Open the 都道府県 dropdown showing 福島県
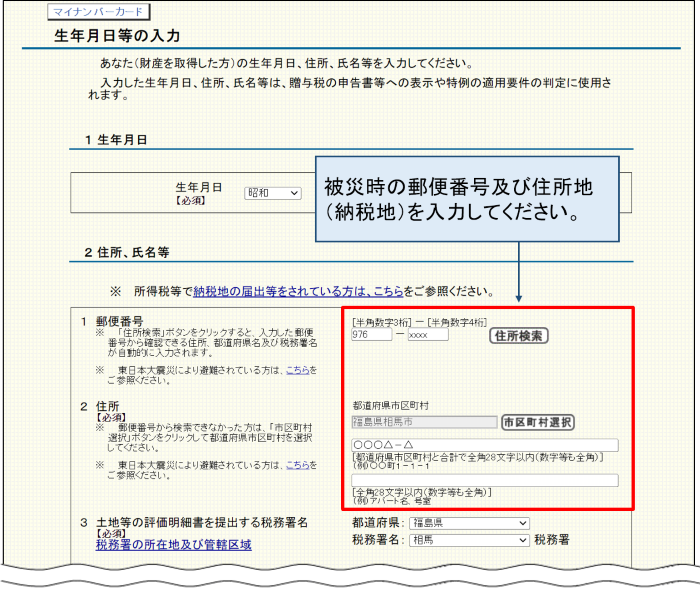This screenshot has height=605, width=700. 469,523
